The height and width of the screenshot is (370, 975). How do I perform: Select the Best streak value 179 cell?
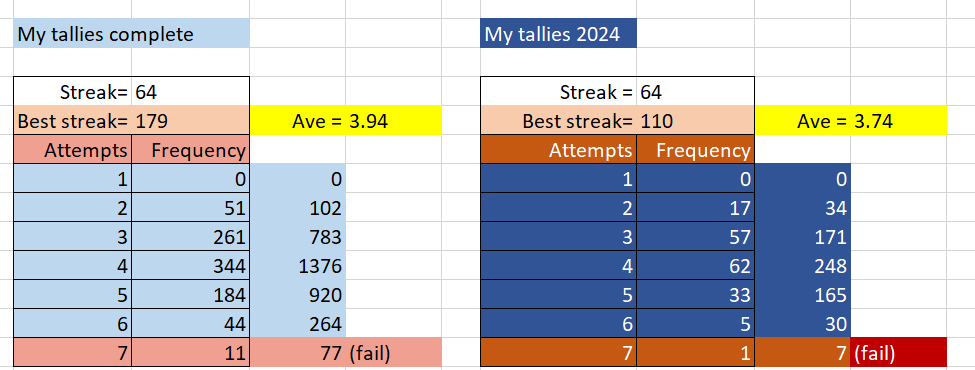coord(190,121)
